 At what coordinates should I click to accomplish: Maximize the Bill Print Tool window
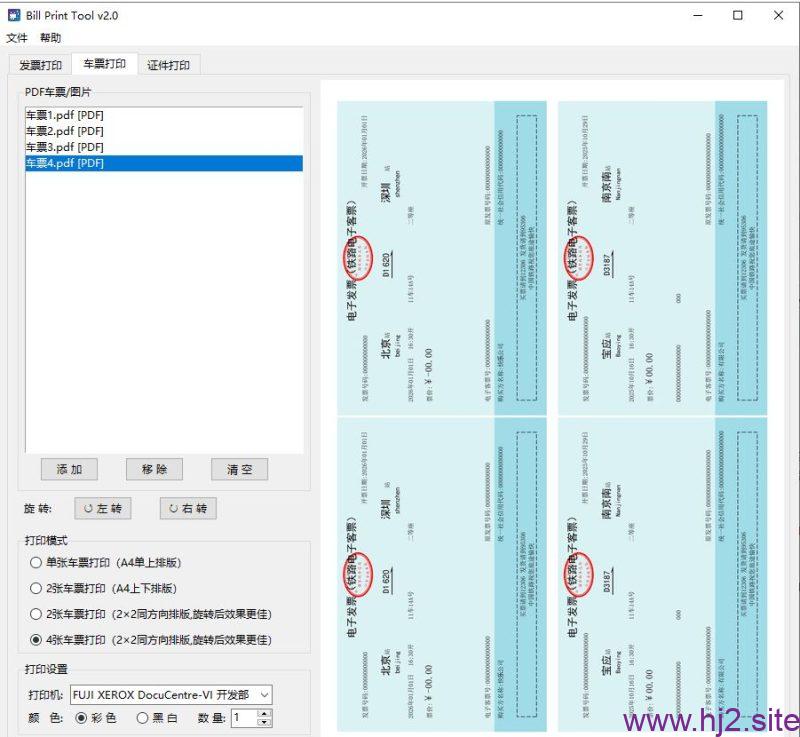tap(738, 15)
